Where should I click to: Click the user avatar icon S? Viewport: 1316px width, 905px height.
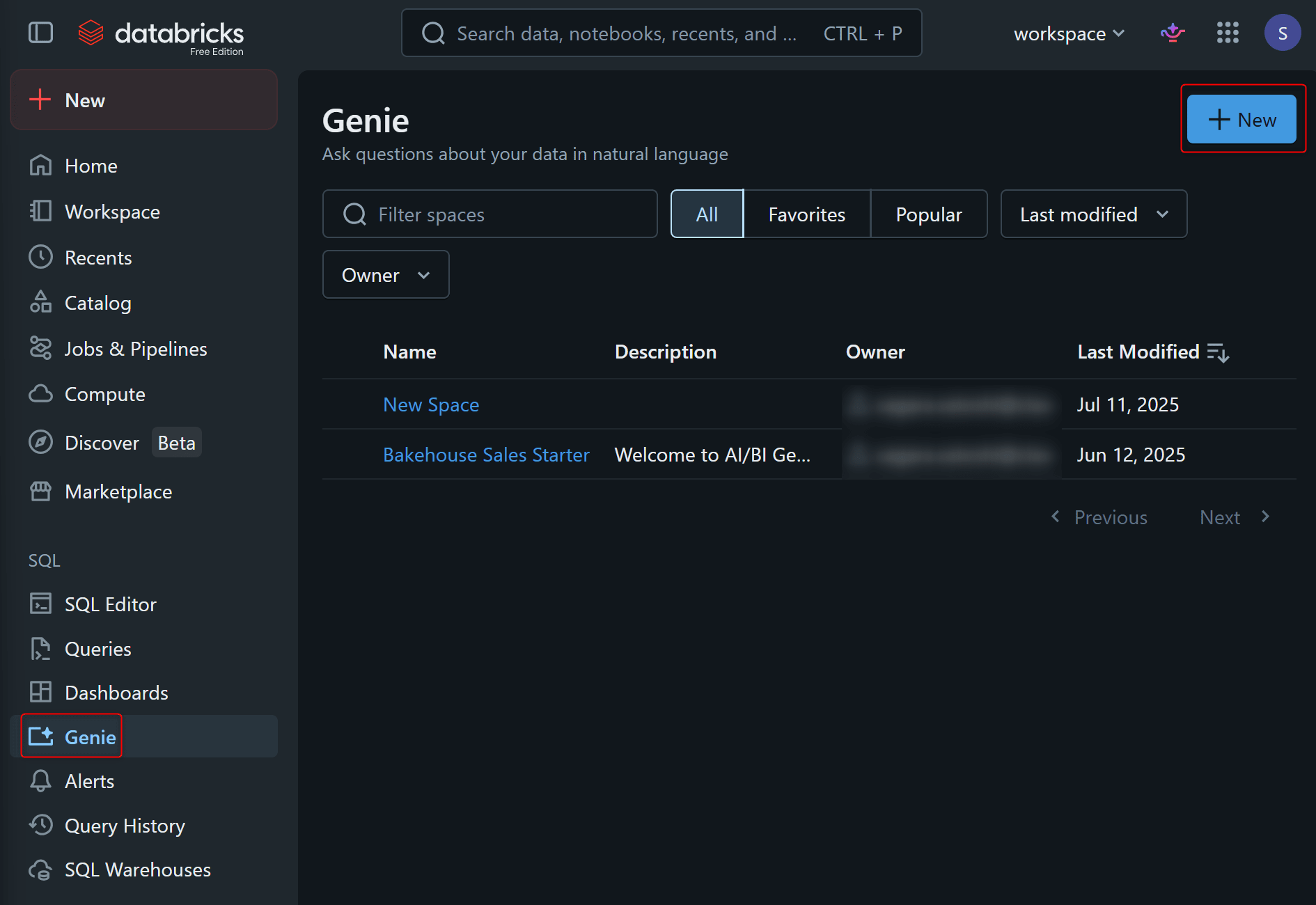coord(1282,33)
